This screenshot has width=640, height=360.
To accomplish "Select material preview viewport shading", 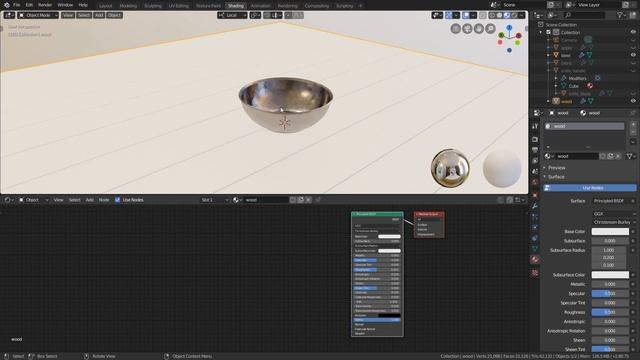I will tap(507, 15).
